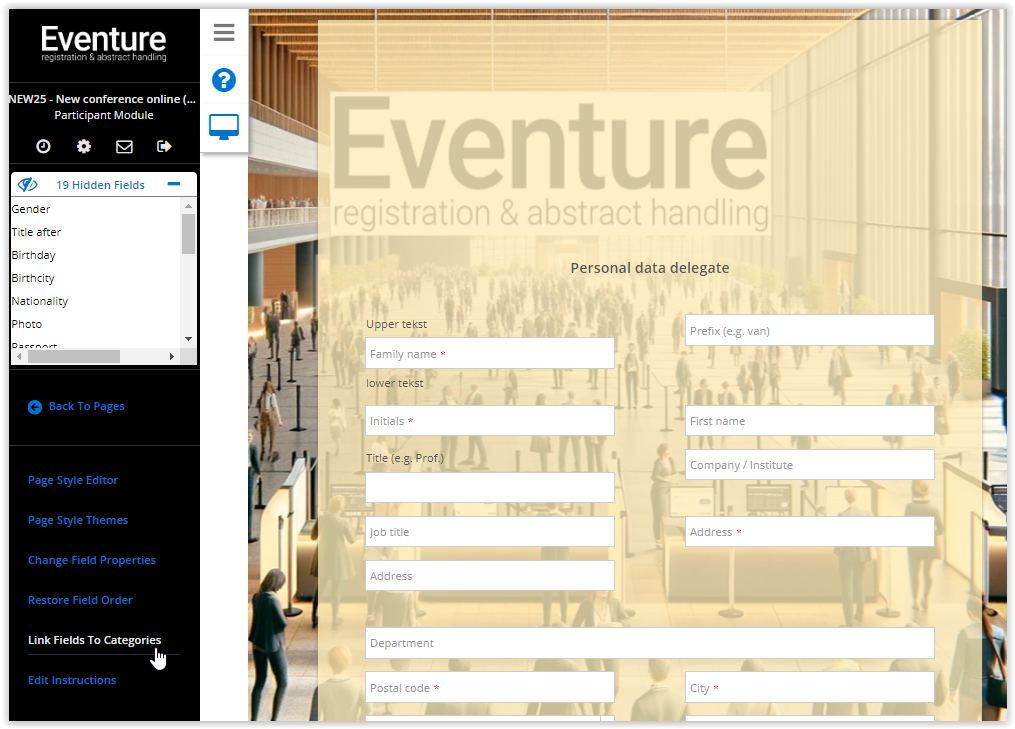Screen dimensions: 1015x729
Task: Collapse the 19 Hidden Fields panel
Action: tap(173, 184)
